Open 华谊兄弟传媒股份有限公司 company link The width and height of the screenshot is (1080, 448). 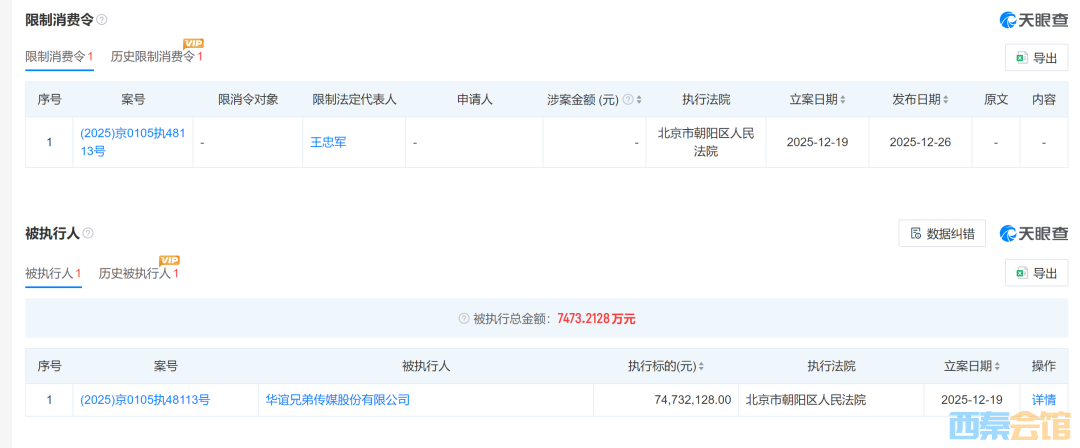pos(338,400)
